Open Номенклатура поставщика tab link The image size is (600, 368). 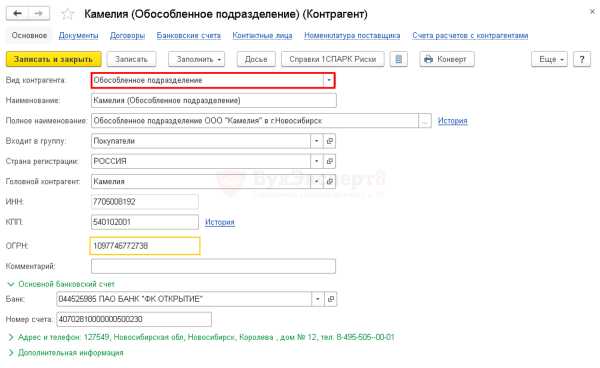click(x=352, y=36)
